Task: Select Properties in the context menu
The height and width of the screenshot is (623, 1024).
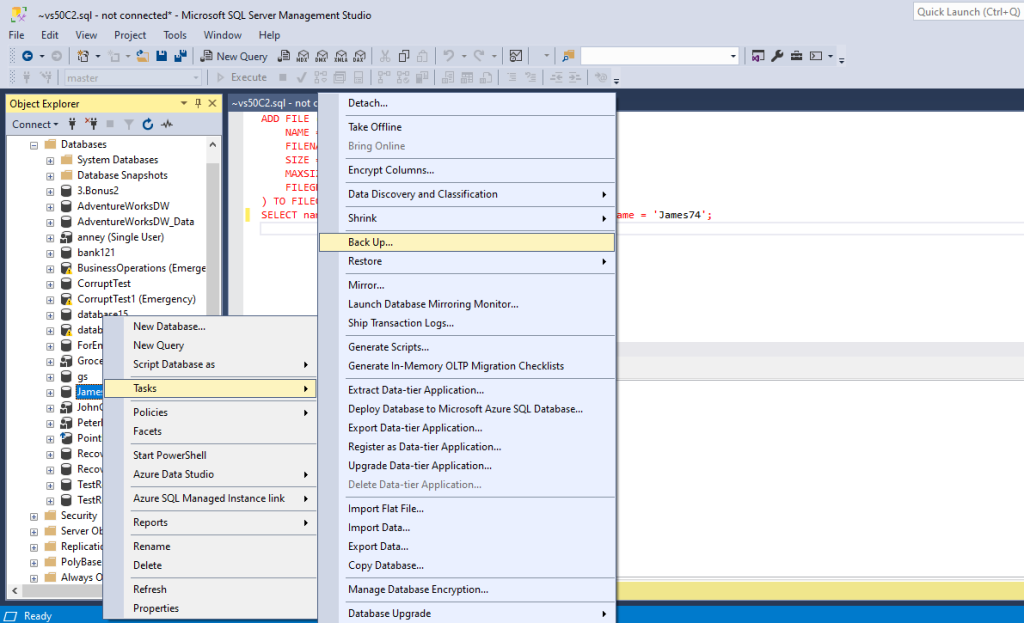Action: click(210, 608)
